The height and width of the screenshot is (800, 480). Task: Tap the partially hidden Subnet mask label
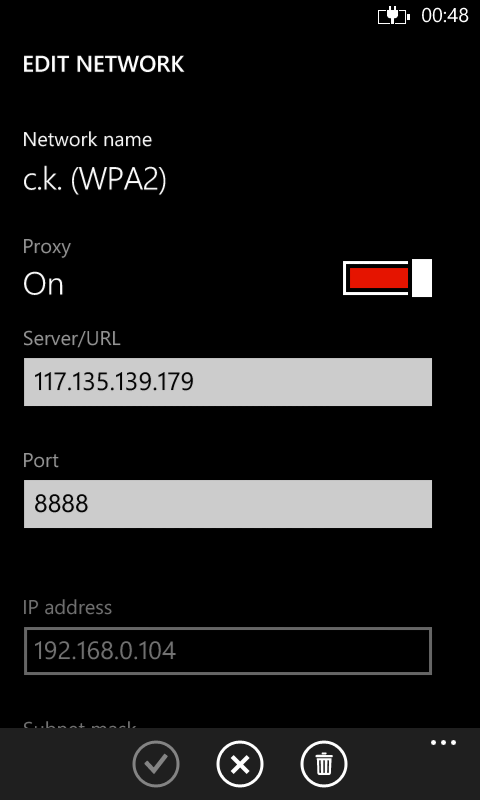click(80, 724)
